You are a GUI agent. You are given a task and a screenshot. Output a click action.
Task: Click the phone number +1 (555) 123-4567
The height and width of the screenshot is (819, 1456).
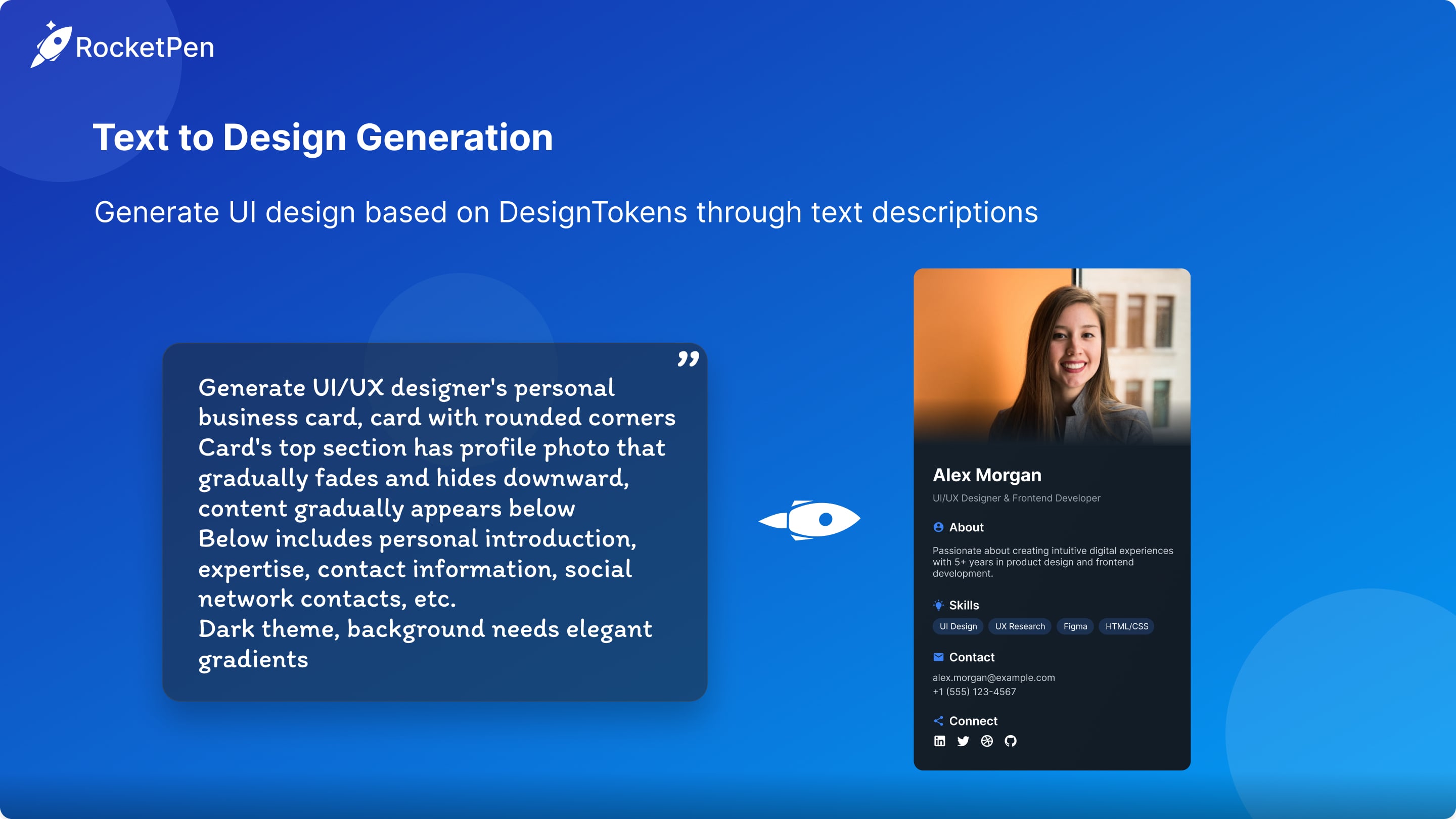click(974, 691)
